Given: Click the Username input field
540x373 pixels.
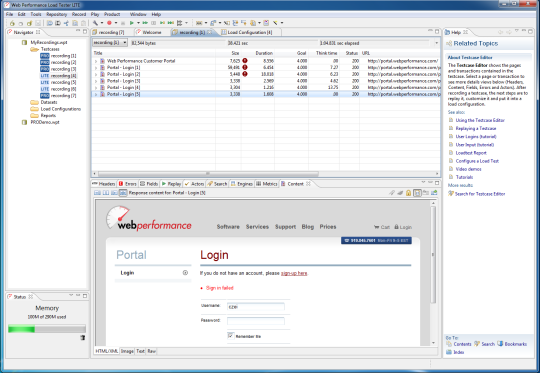Looking at the screenshot, I should (x=256, y=307).
